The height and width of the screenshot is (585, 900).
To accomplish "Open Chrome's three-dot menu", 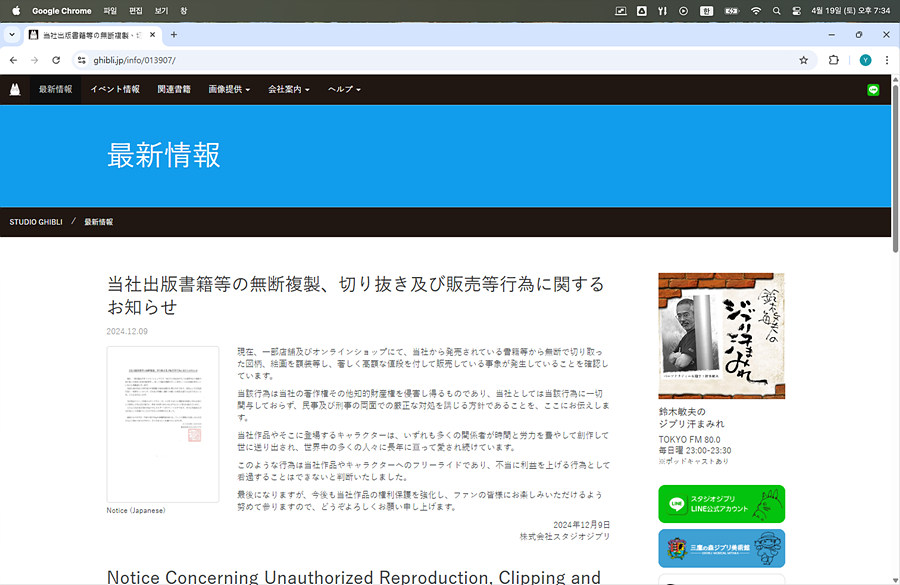I will point(887,60).
